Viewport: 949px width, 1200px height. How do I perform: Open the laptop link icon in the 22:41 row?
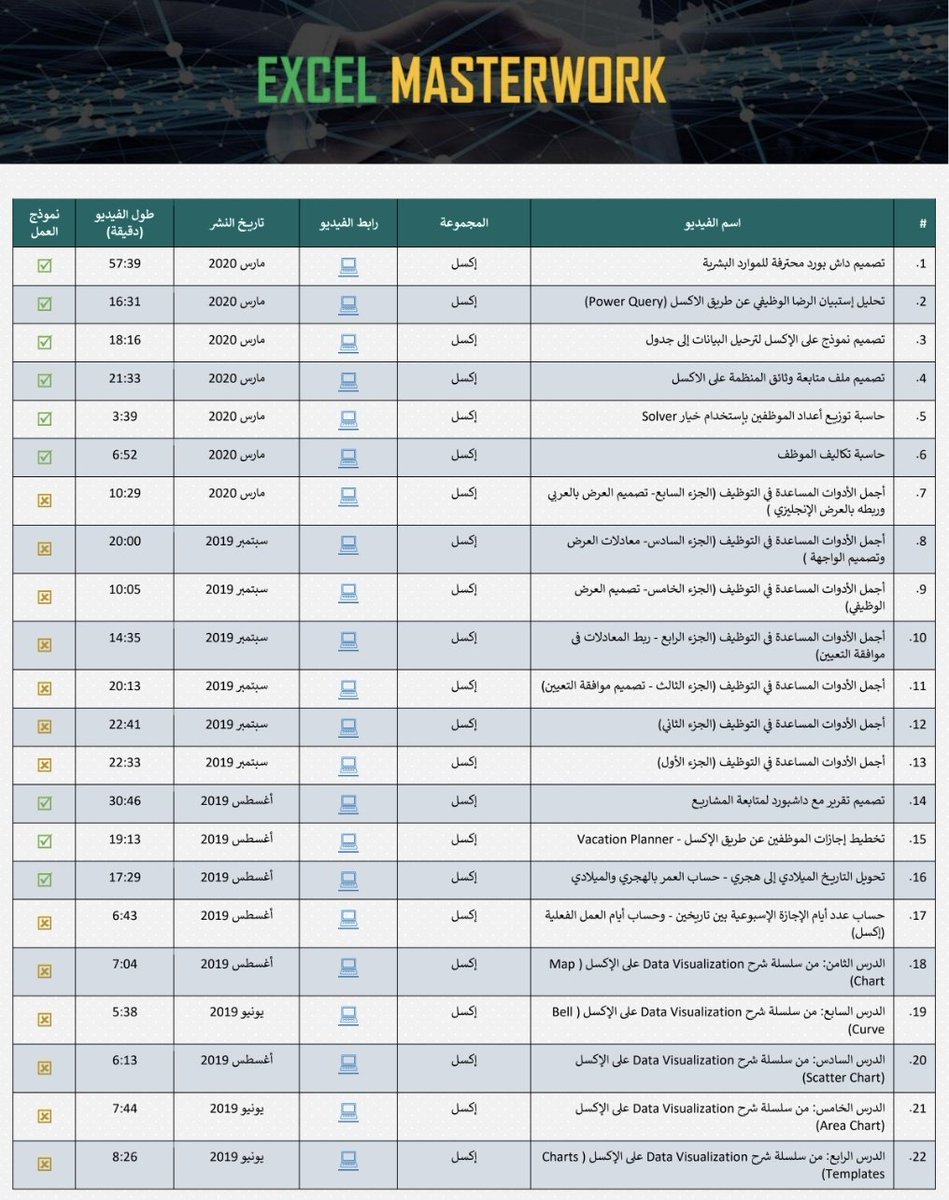(x=348, y=725)
